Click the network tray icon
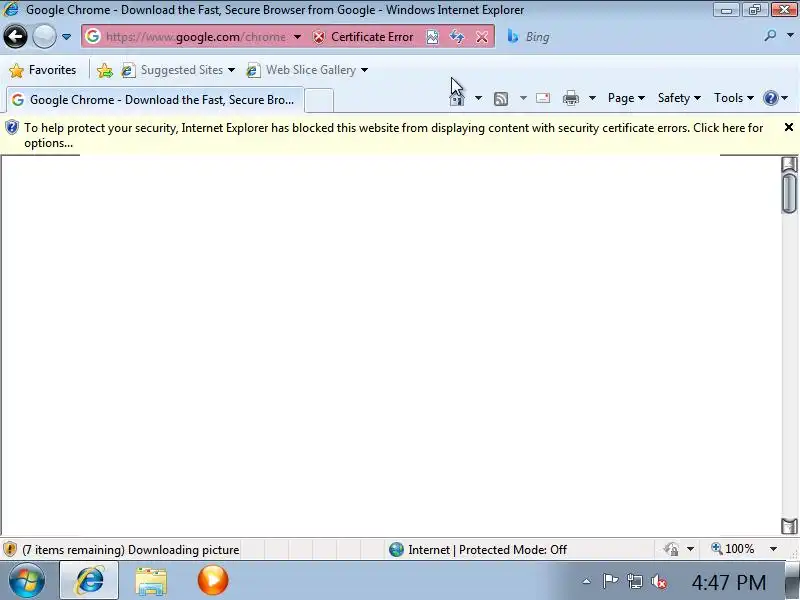Screen dimensions: 800x600 [635, 581]
